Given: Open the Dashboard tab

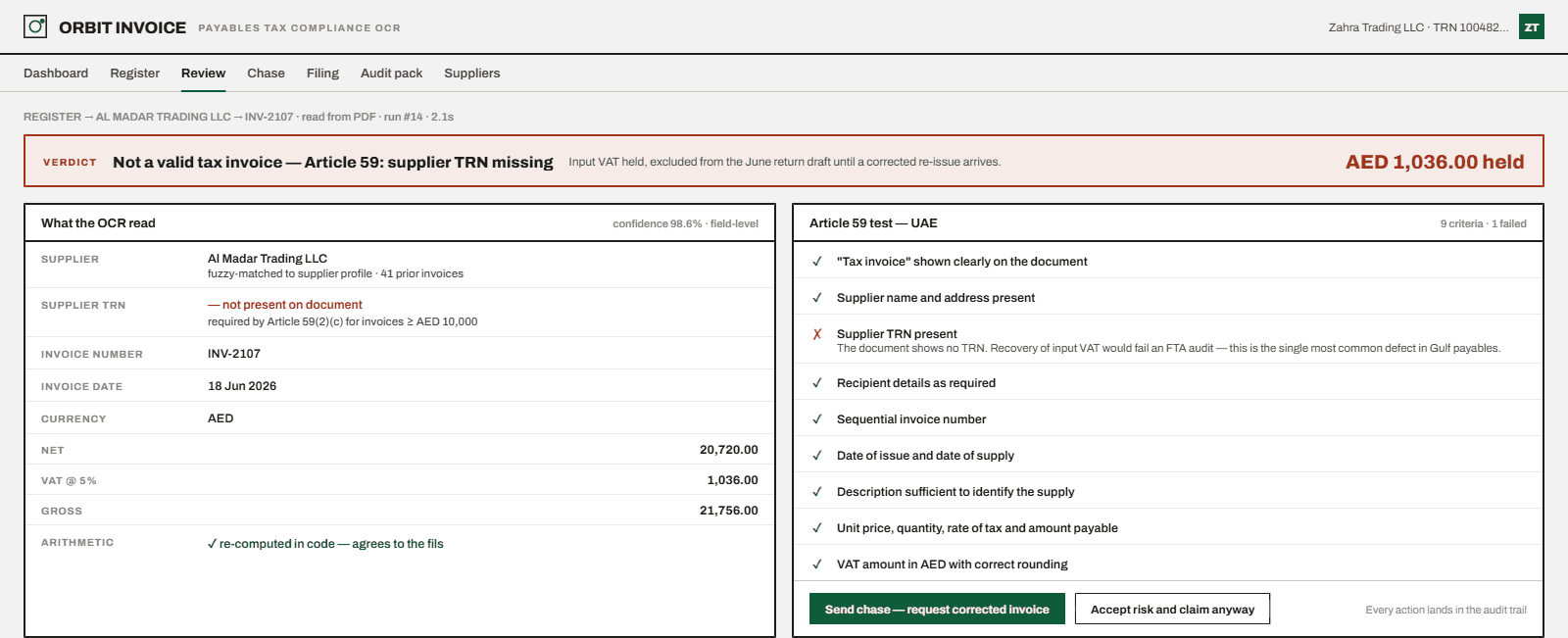Looking at the screenshot, I should tap(56, 74).
